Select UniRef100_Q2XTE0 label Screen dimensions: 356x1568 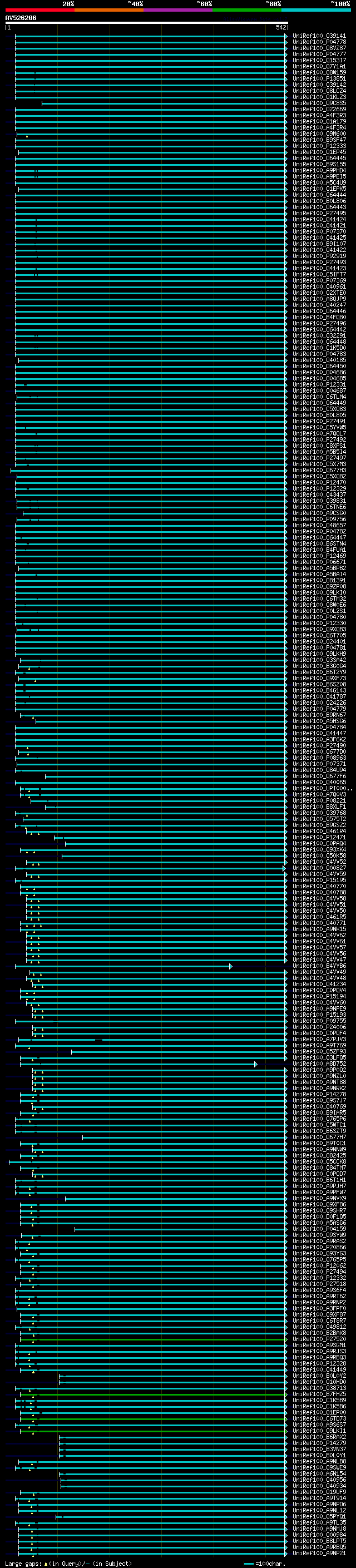[319, 293]
